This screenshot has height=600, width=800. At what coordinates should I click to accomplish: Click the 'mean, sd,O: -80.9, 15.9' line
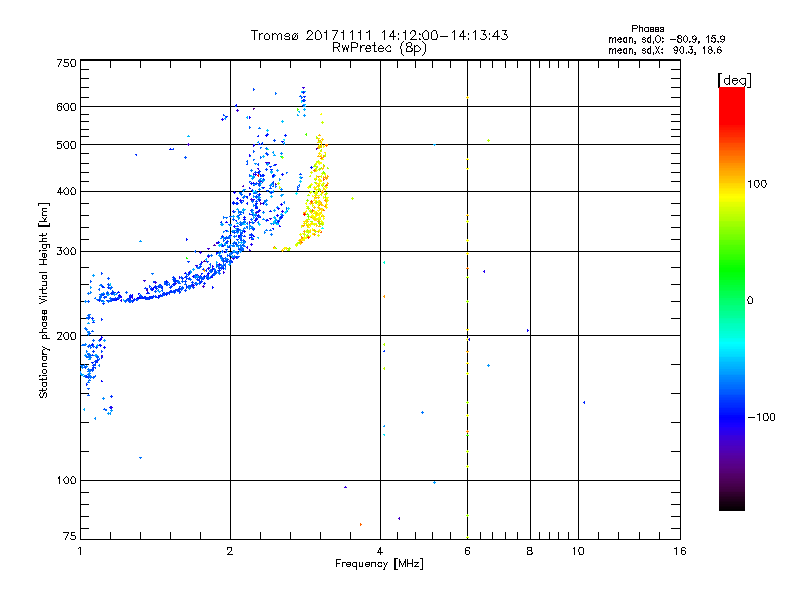click(x=666, y=39)
